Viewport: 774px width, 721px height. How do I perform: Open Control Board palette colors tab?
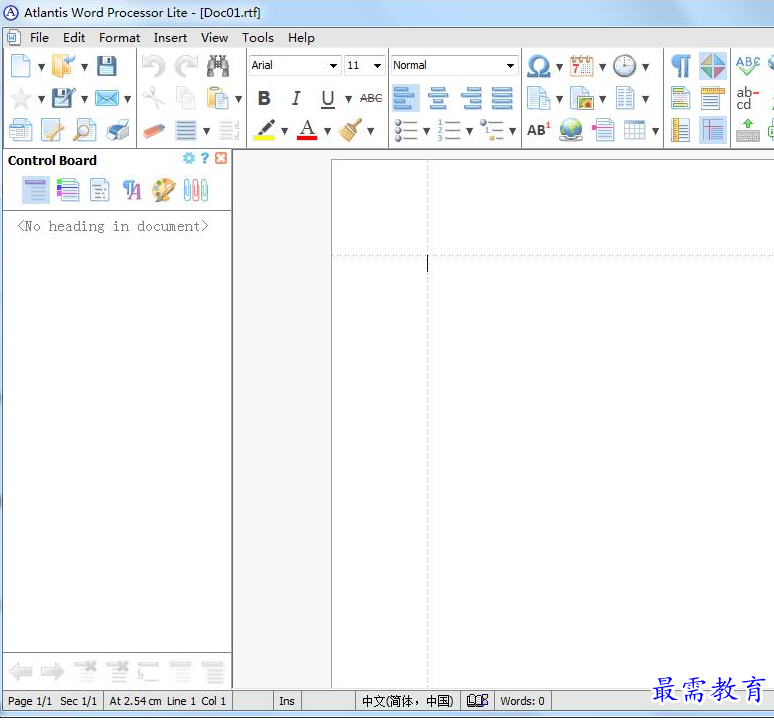[x=163, y=190]
